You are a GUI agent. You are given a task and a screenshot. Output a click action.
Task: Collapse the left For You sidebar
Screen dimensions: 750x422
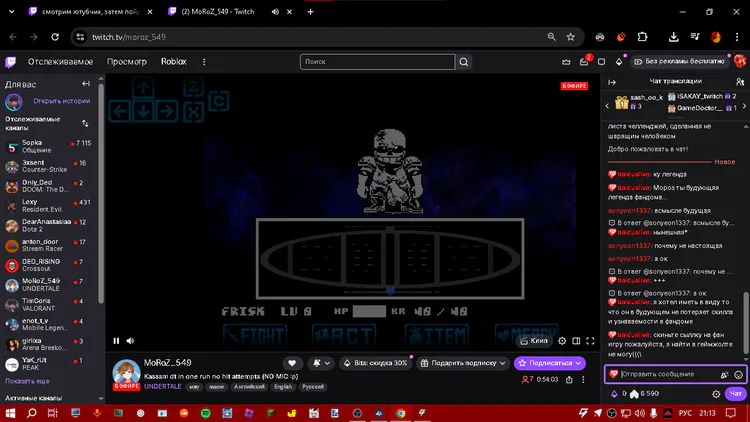point(86,84)
